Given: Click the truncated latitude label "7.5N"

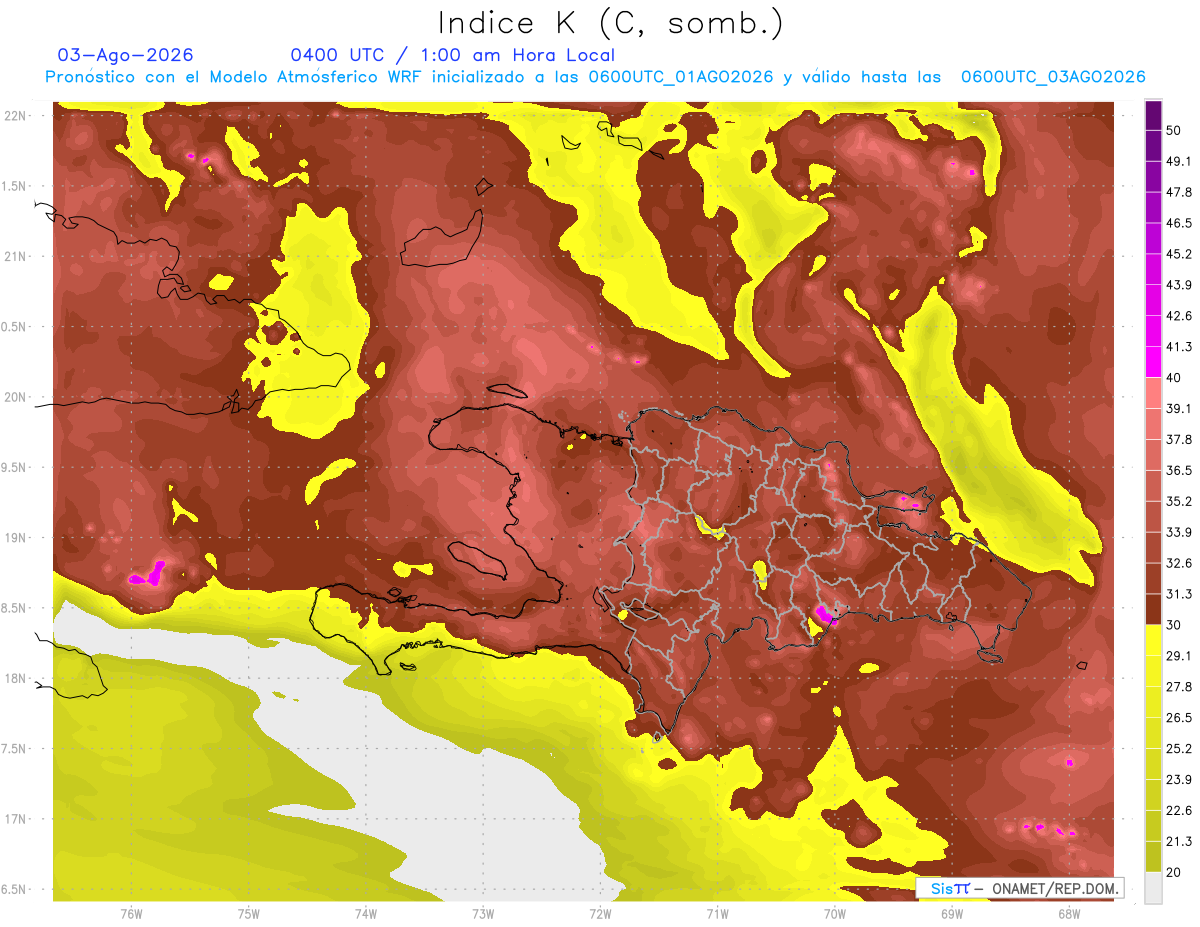Looking at the screenshot, I should pos(15,748).
